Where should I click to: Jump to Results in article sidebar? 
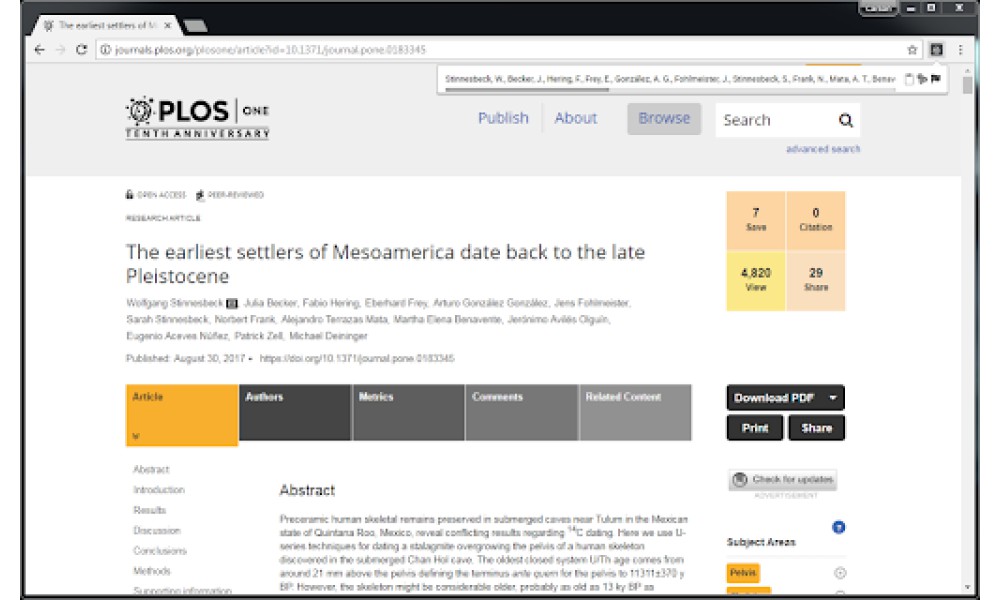149,510
